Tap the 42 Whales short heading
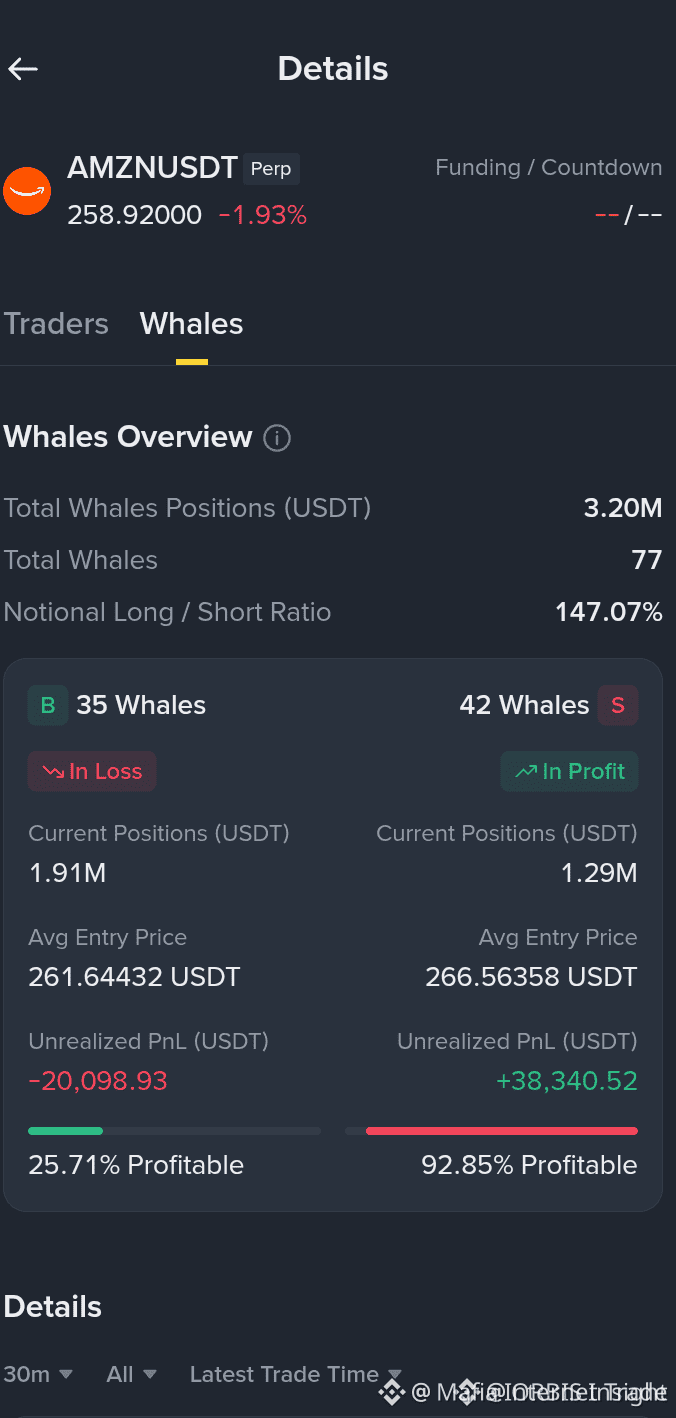Screen dimensions: 676x1418 (x=524, y=705)
